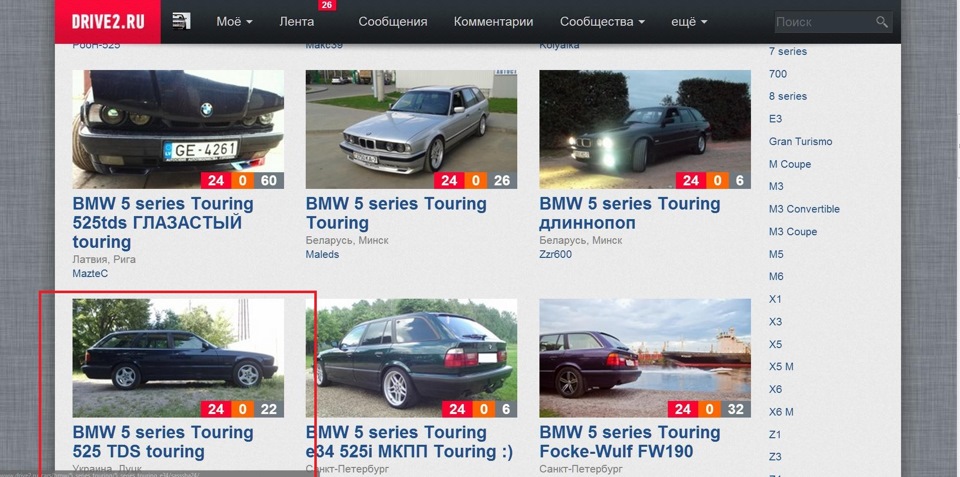Open the Комментарии menu item
This screenshot has height=477, width=960.
(493, 22)
